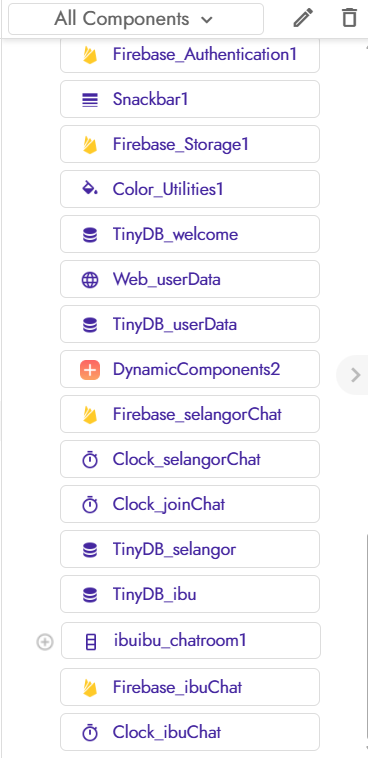Click the trash delete icon
The width and height of the screenshot is (368, 758).
point(349,18)
